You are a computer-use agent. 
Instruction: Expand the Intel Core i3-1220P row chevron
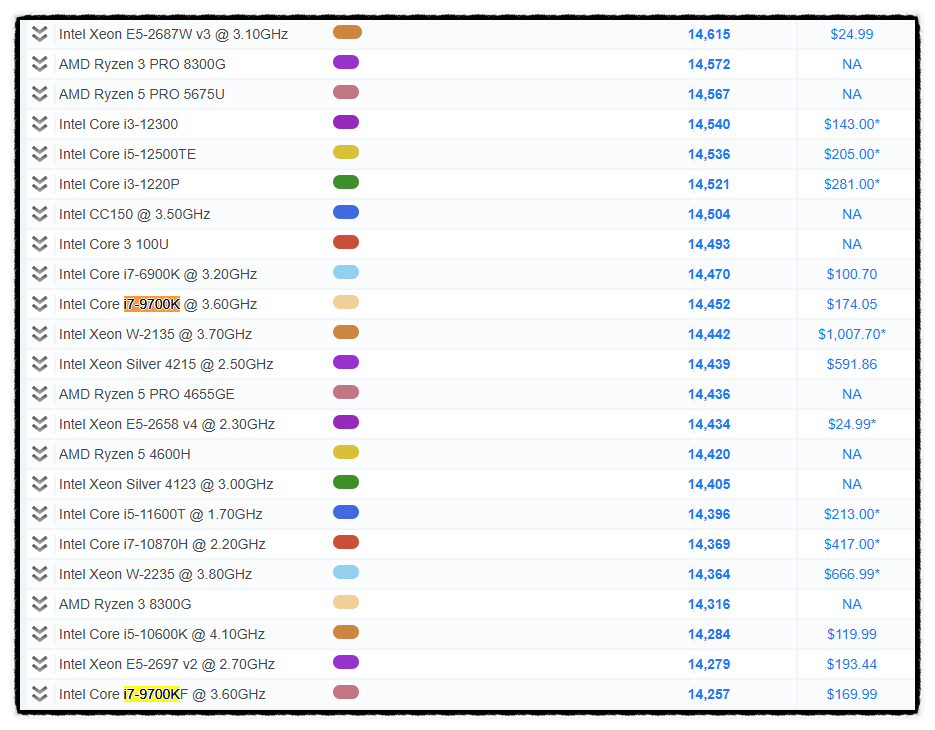point(39,184)
